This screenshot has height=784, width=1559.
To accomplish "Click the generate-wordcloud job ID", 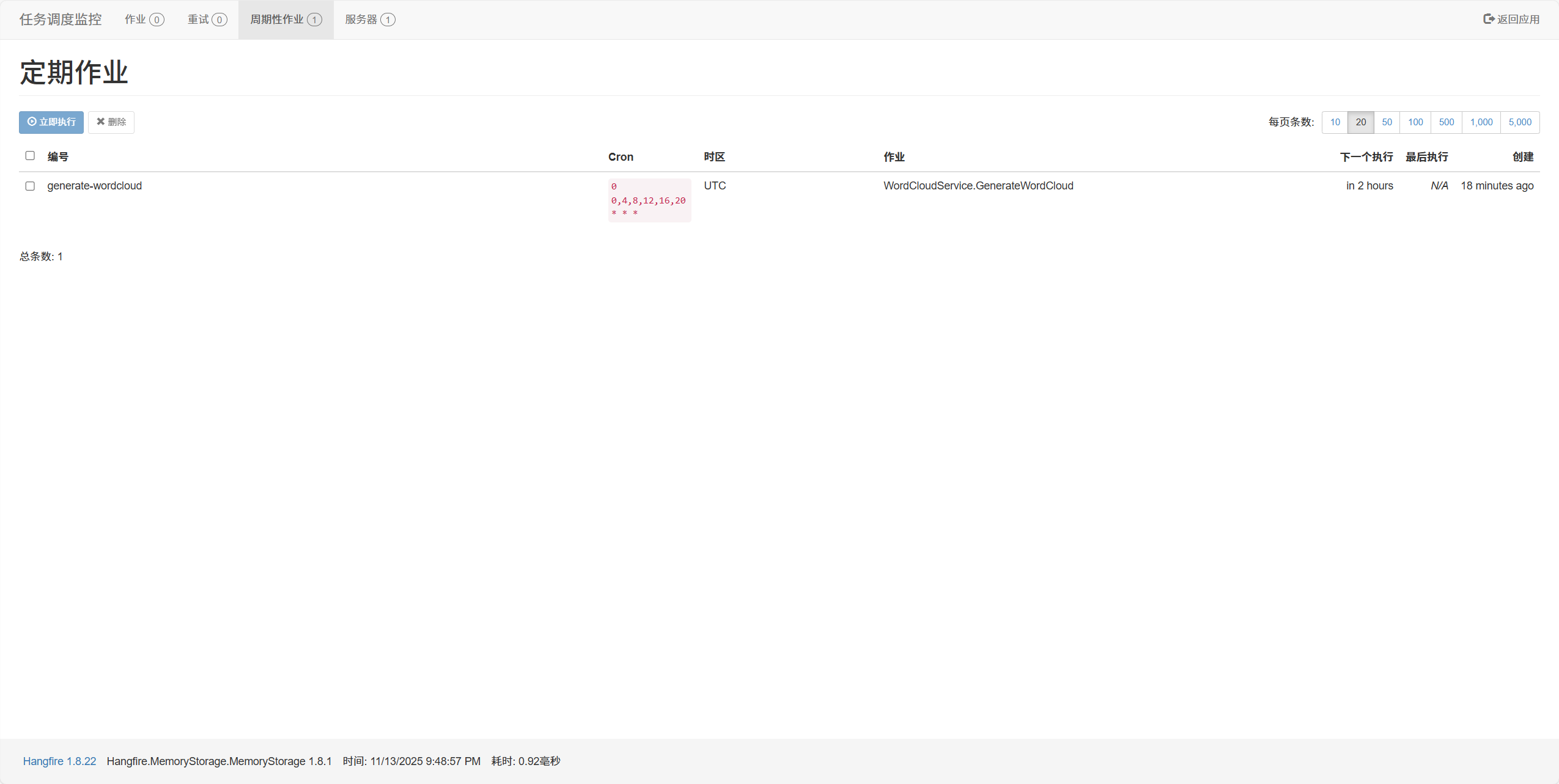I will [x=94, y=186].
